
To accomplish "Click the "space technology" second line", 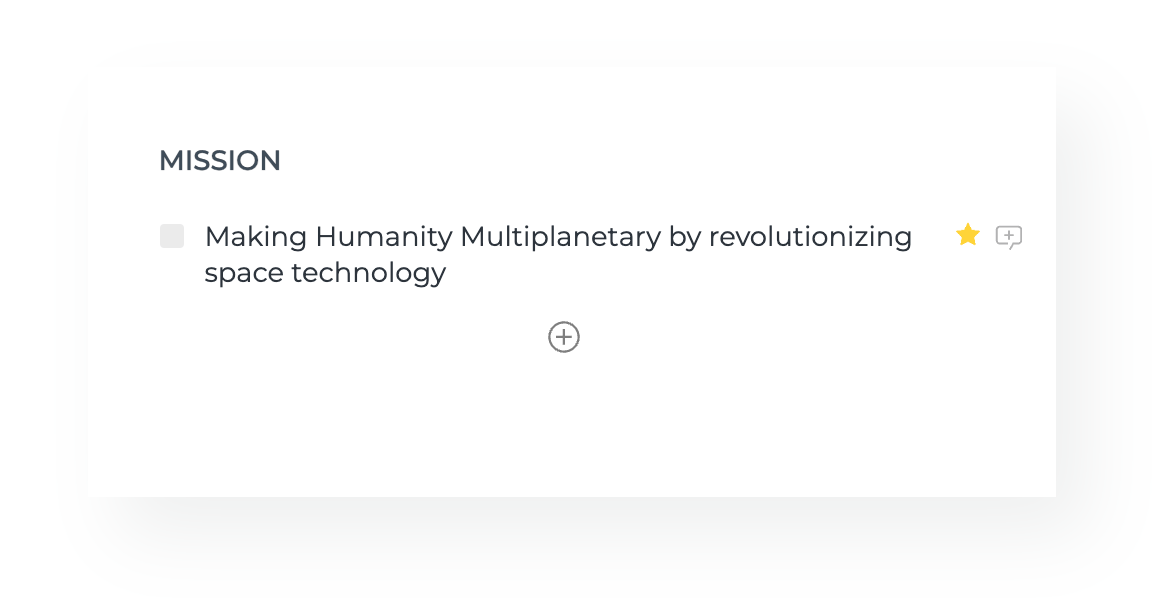I will point(325,273).
